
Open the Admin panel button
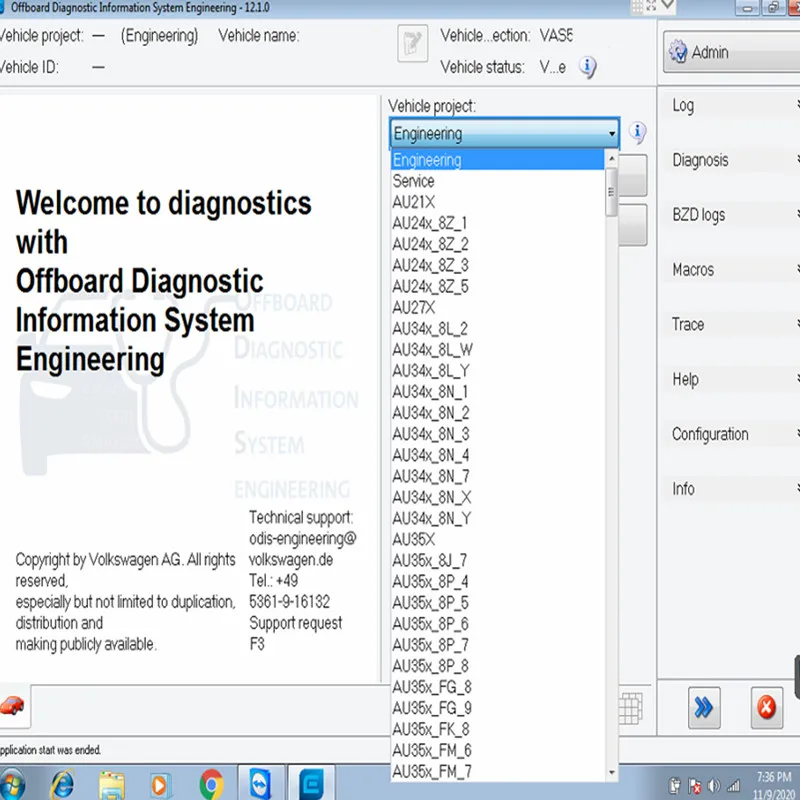point(732,52)
